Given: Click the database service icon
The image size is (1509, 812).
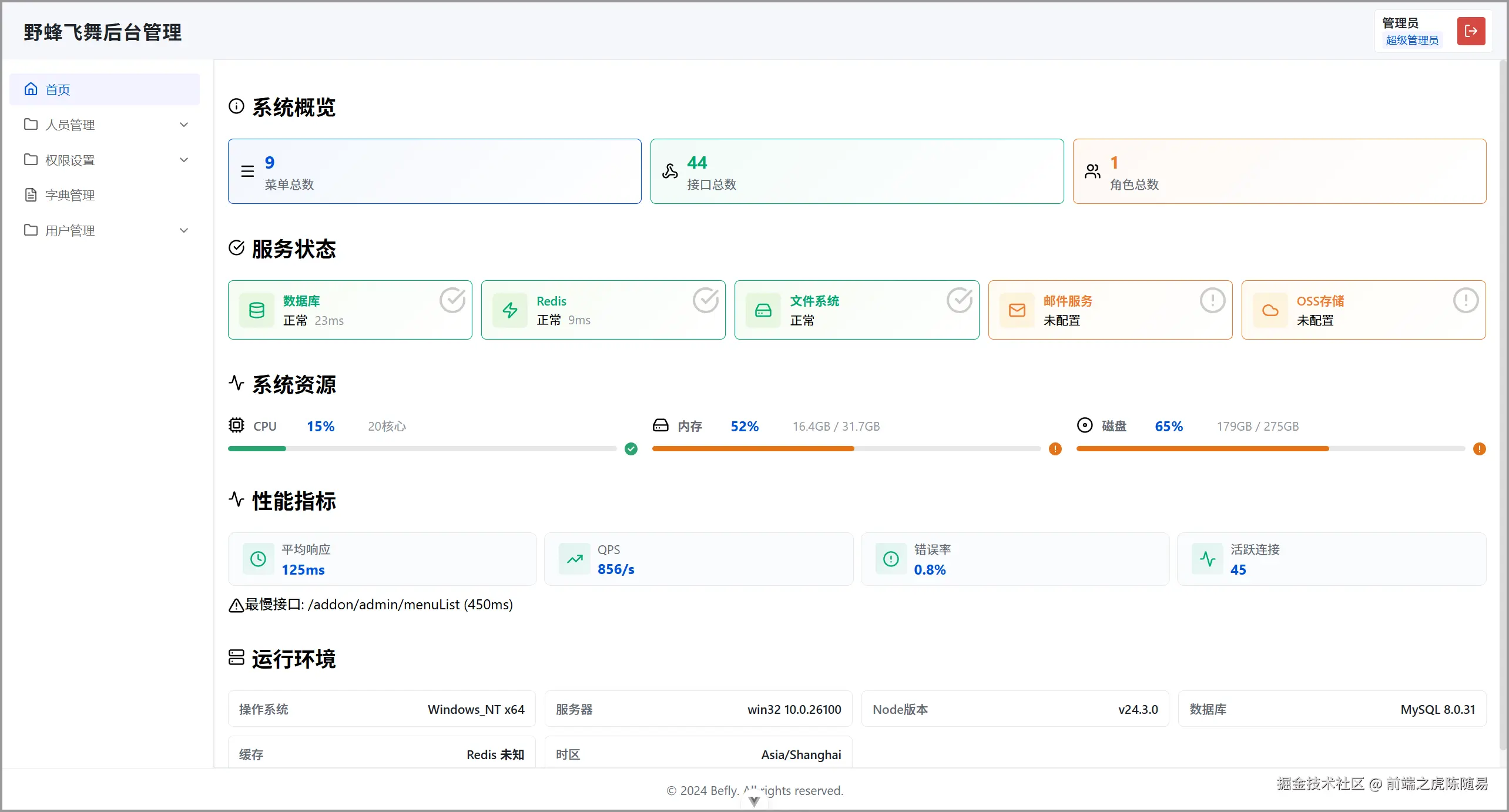Looking at the screenshot, I should pyautogui.click(x=257, y=310).
